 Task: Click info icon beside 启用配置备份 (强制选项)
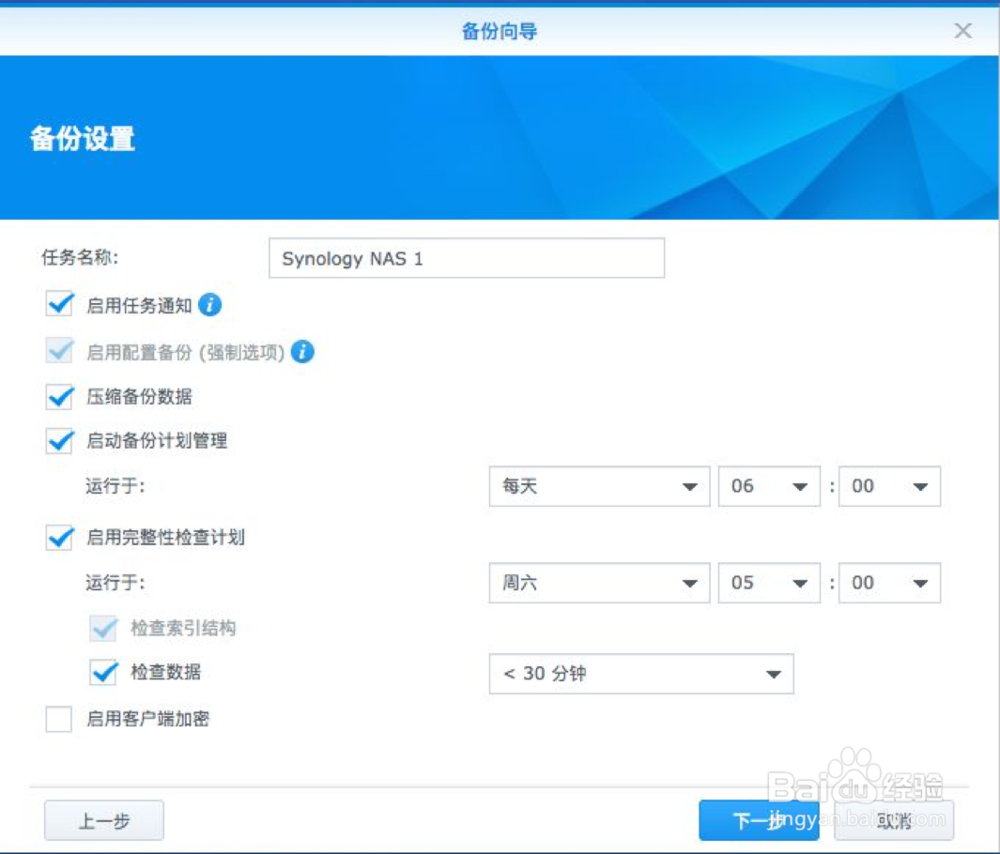[x=302, y=351]
